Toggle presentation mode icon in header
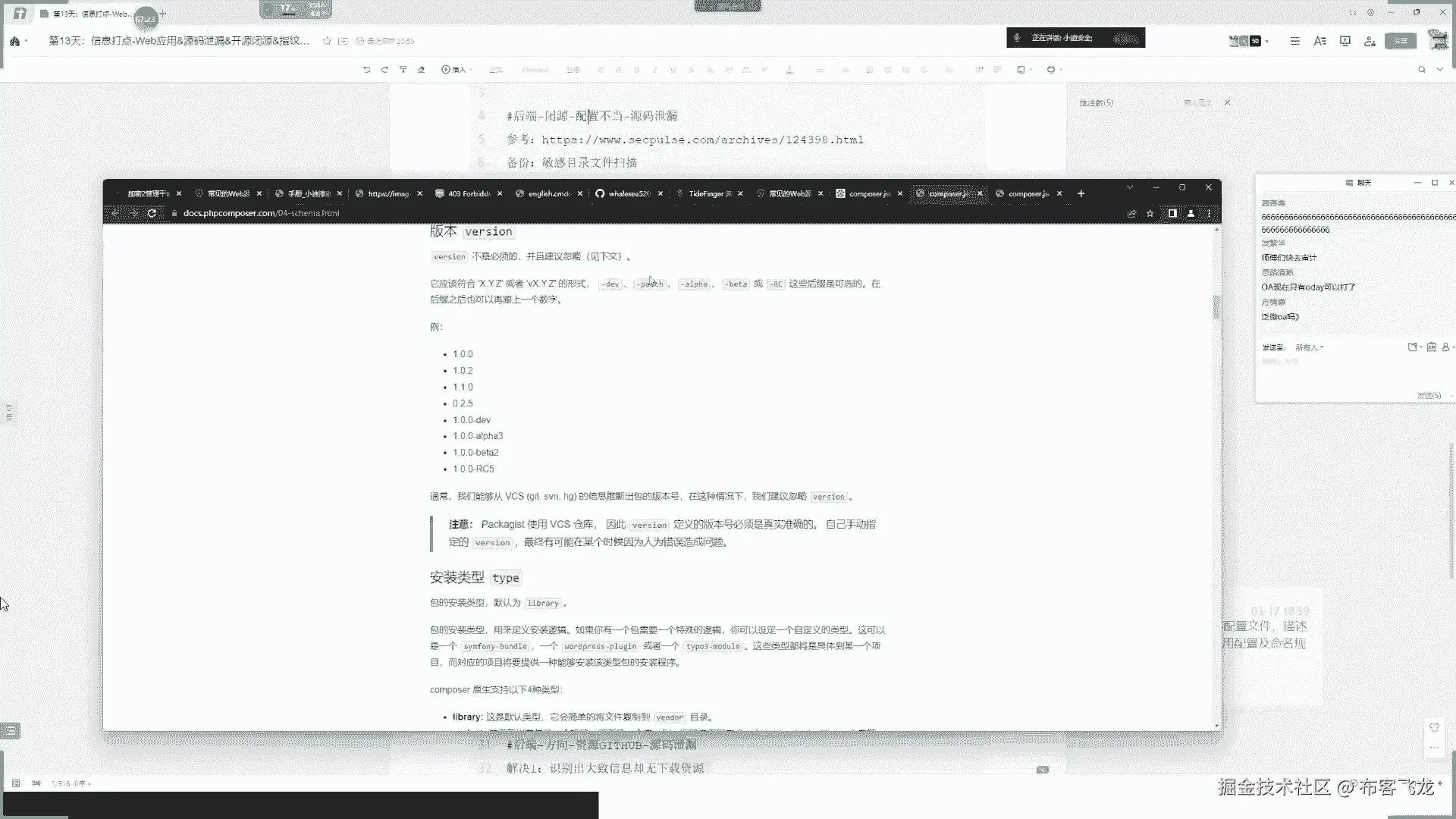This screenshot has width=1456, height=819. point(1345,41)
